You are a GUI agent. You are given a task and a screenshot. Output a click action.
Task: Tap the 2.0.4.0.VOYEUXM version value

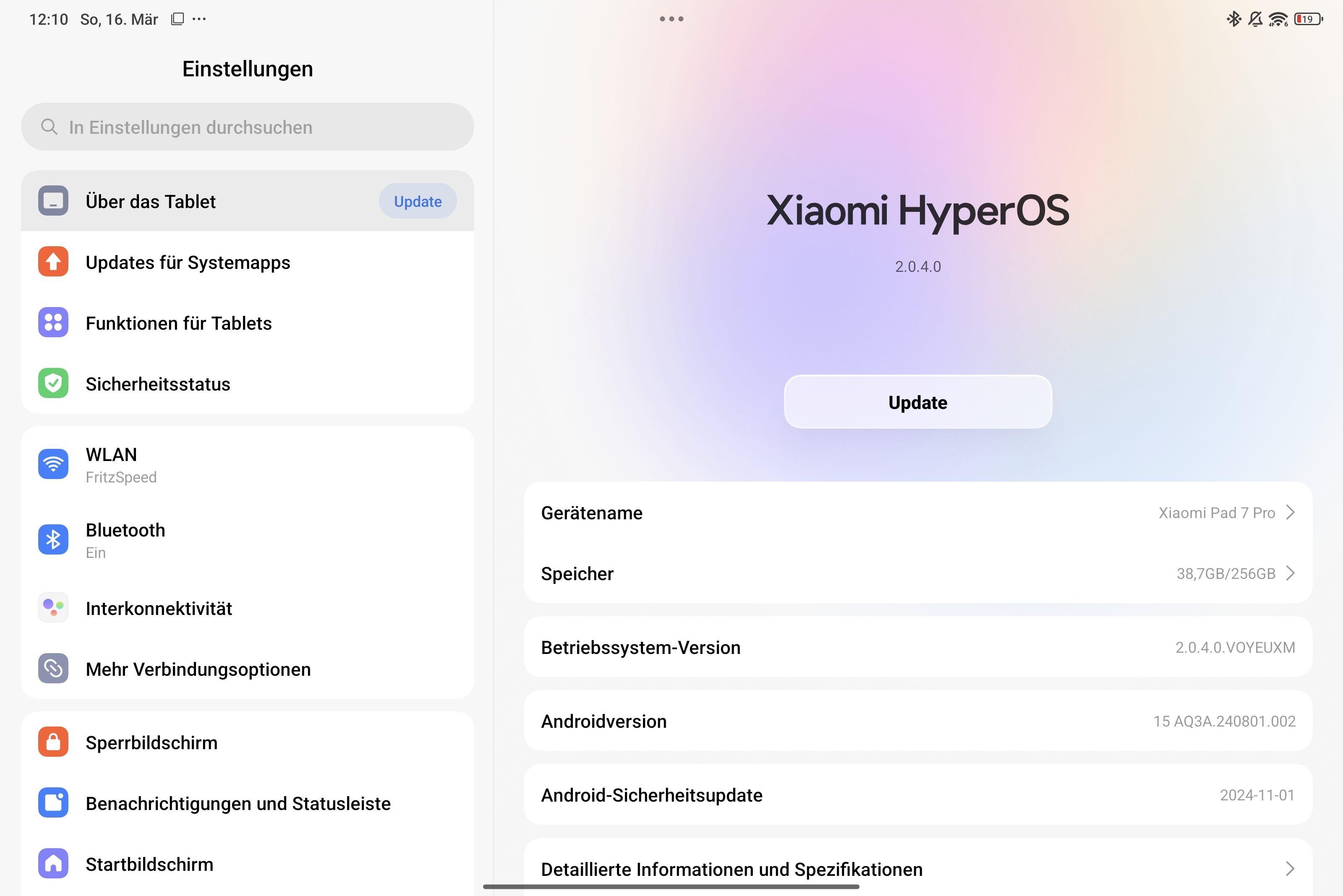point(1235,647)
